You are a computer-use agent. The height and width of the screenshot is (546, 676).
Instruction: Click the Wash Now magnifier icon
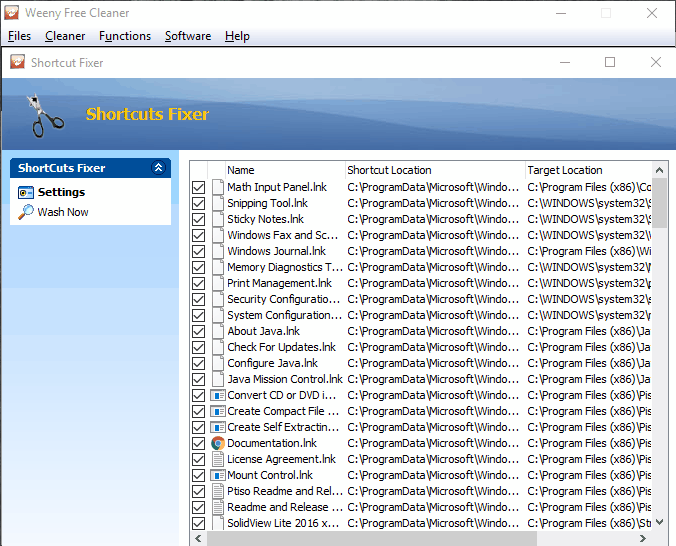pyautogui.click(x=25, y=212)
